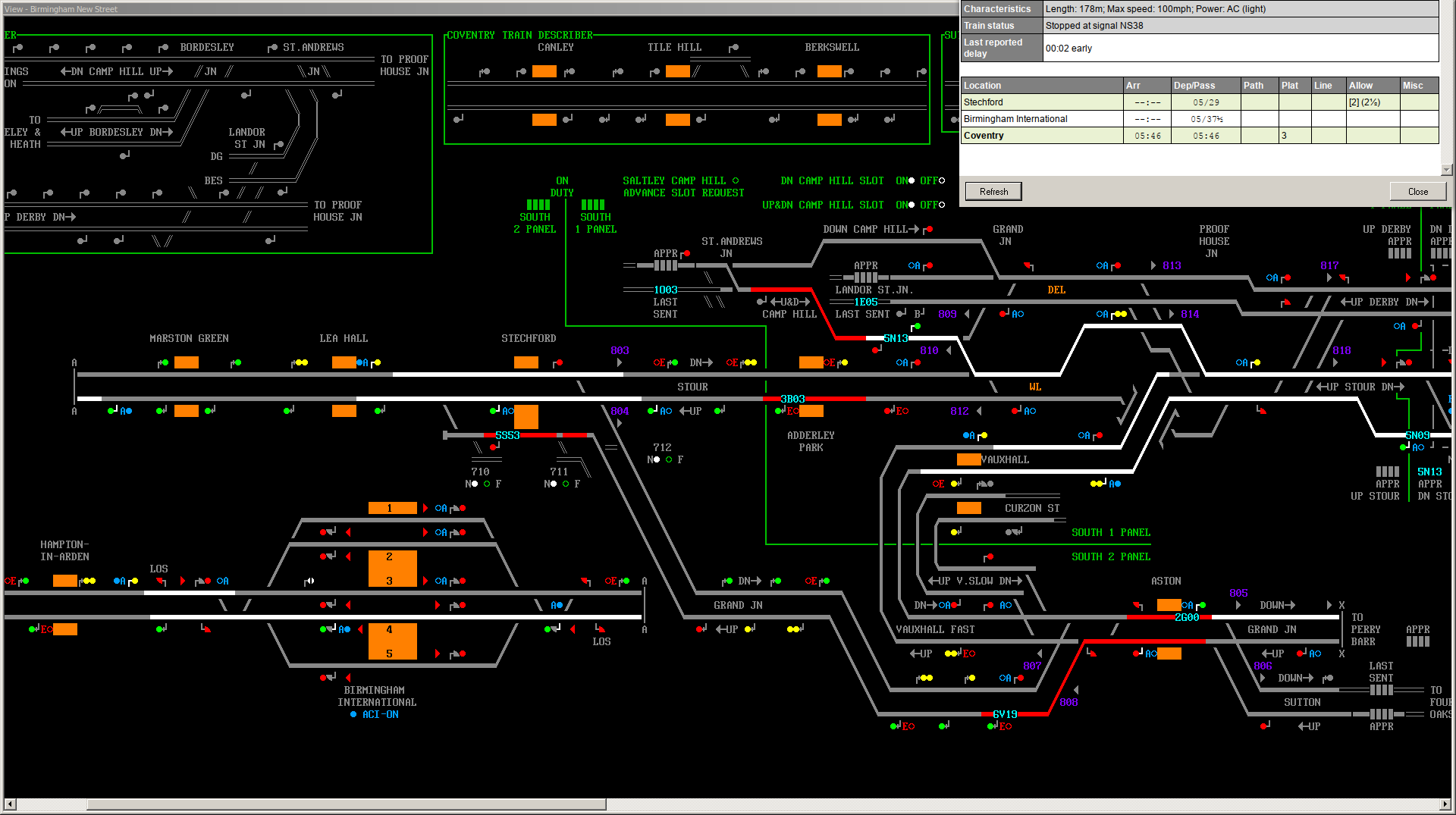
Task: Click the Canley upper orange platform block
Action: [x=544, y=71]
